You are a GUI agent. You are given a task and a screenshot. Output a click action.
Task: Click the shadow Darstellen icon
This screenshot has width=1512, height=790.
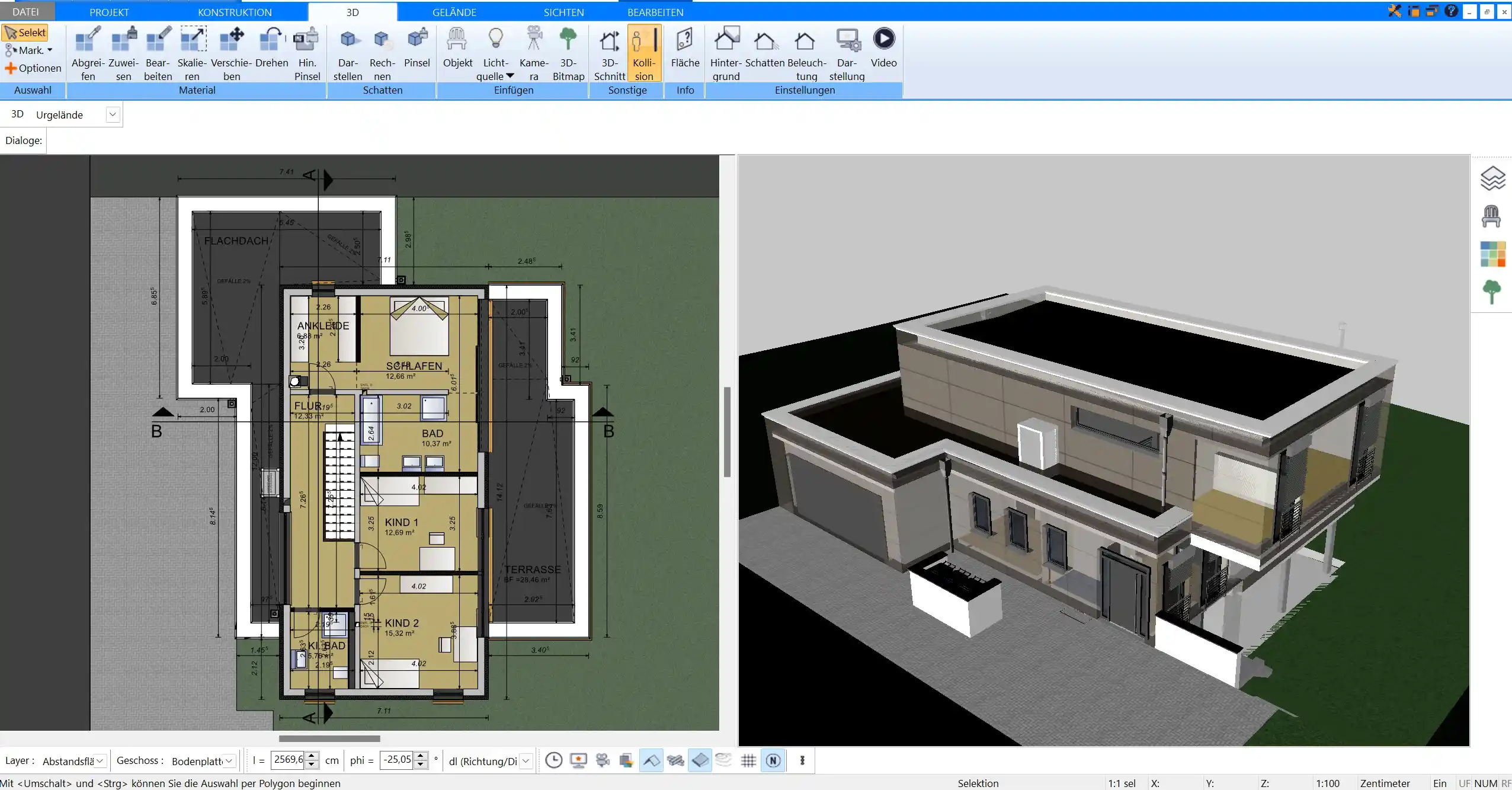click(x=348, y=53)
